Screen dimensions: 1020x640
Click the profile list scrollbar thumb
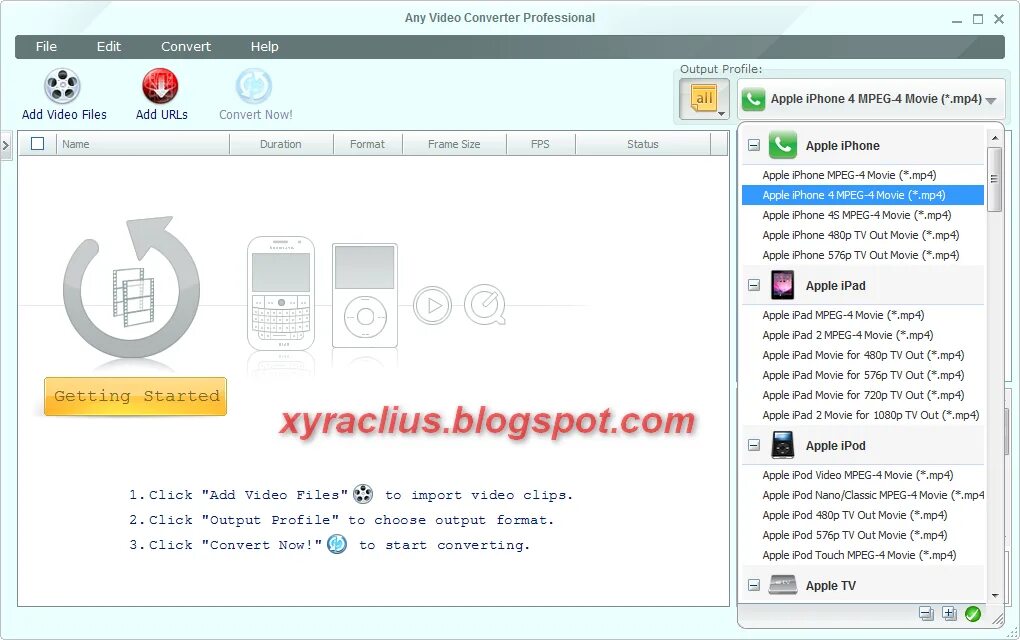(995, 179)
